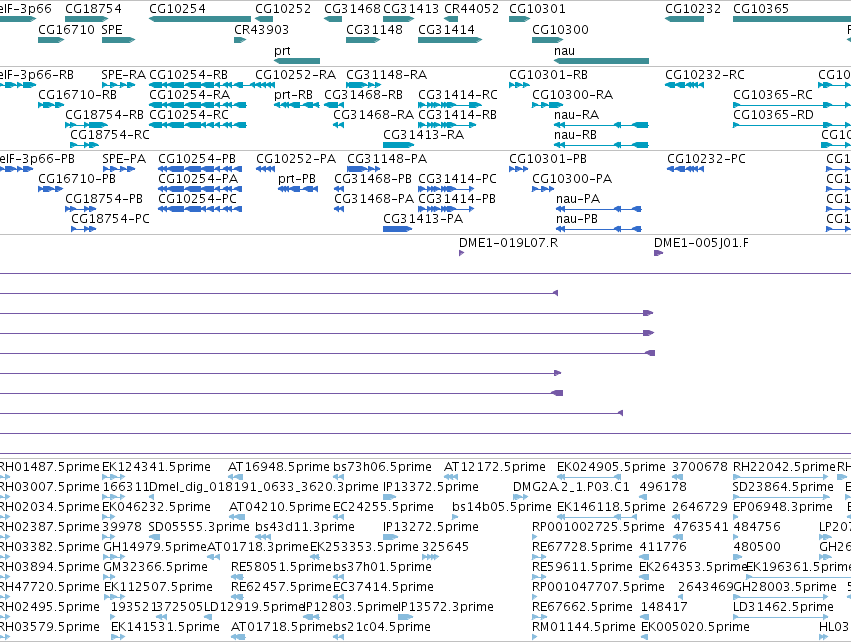Click the CG16710 gene label
851x642 pixels.
tap(66, 29)
